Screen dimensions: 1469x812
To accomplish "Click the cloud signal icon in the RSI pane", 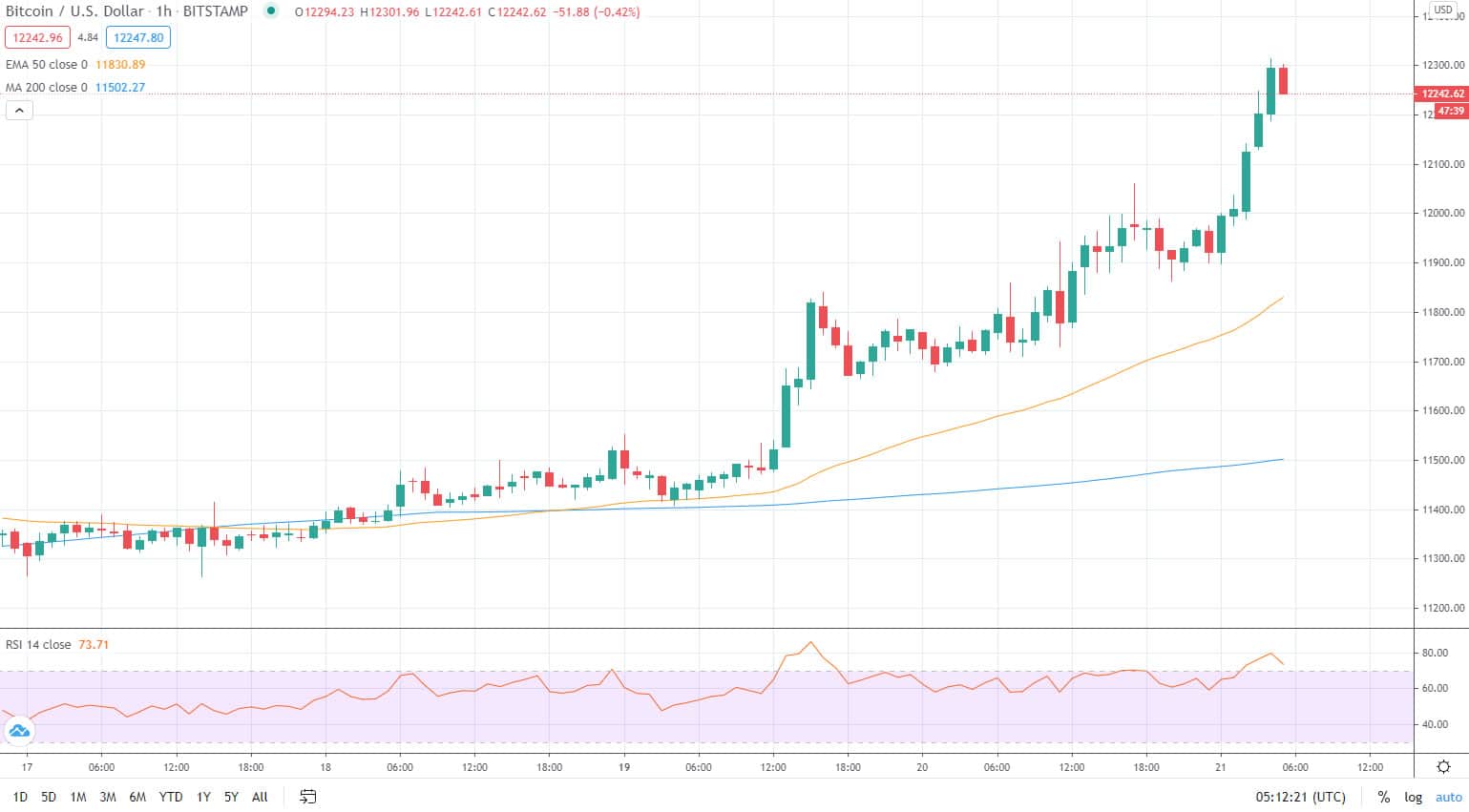I will click(19, 730).
